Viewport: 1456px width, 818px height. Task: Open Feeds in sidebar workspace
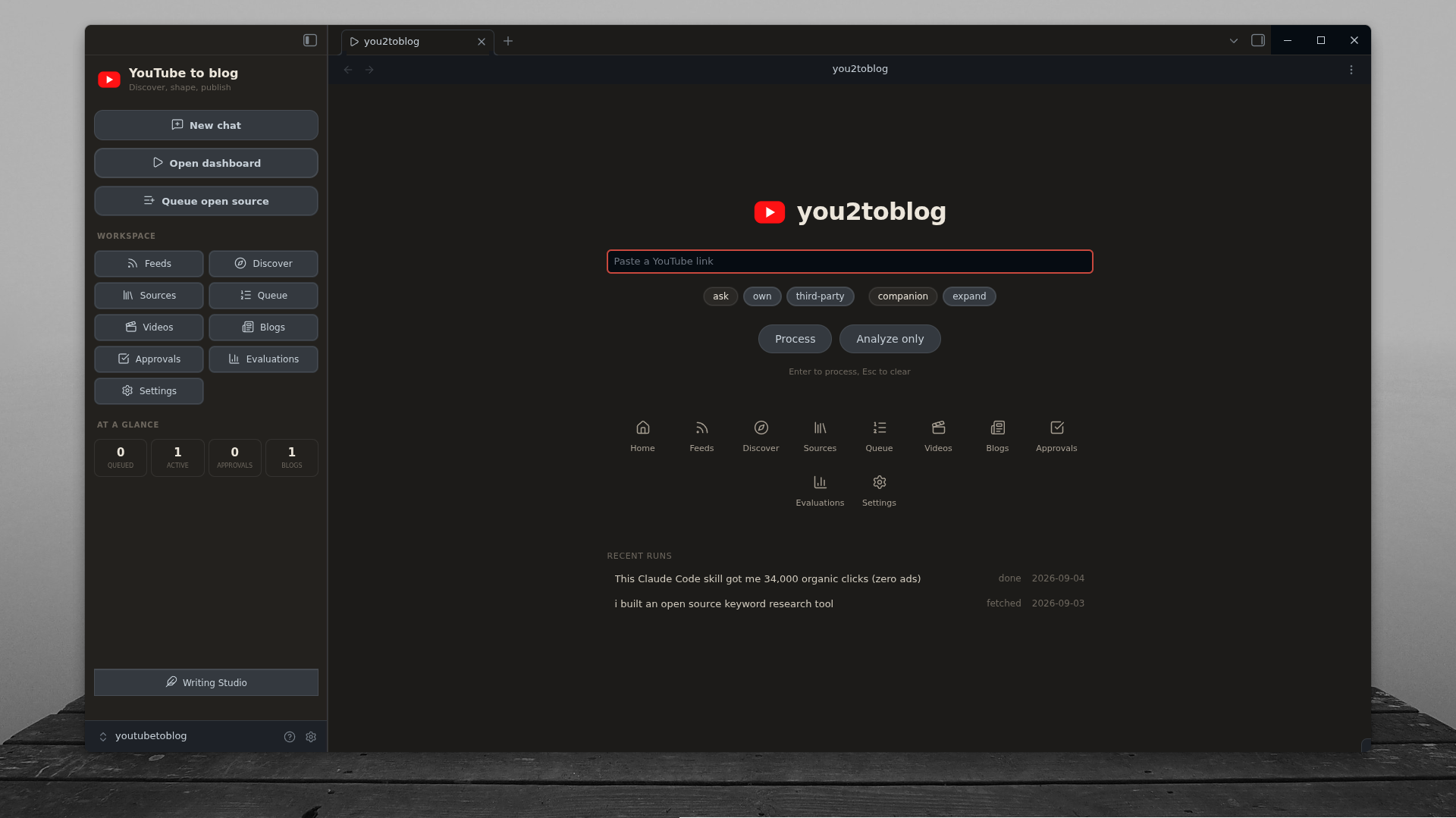pyautogui.click(x=149, y=264)
